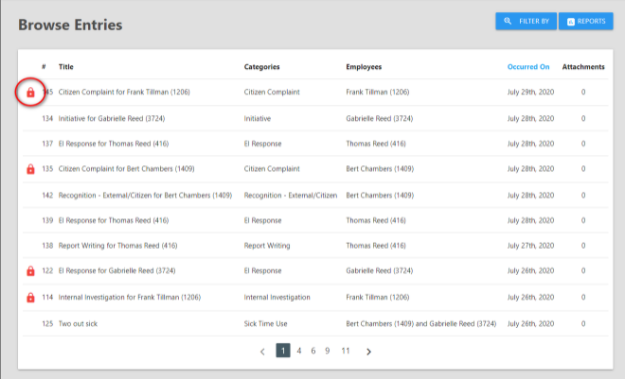The width and height of the screenshot is (626, 379).
Task: Click the Browse Entries heading
Action: (70, 25)
